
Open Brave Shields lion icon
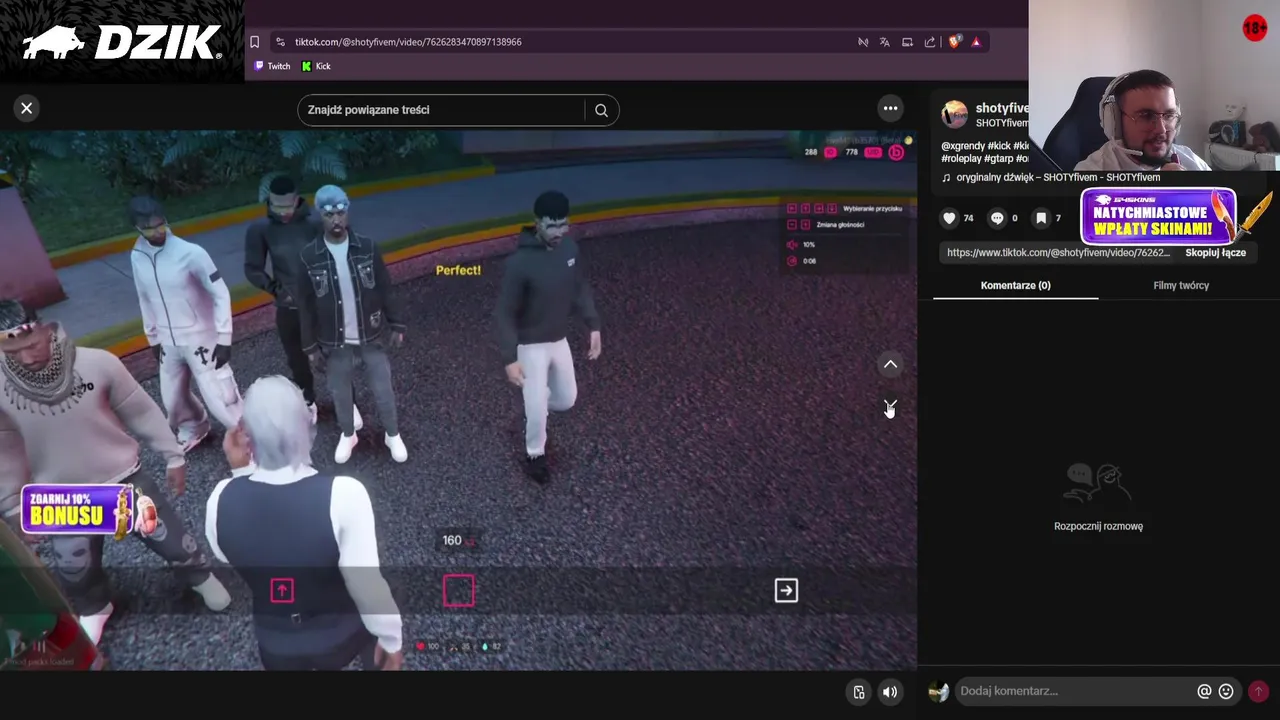954,42
